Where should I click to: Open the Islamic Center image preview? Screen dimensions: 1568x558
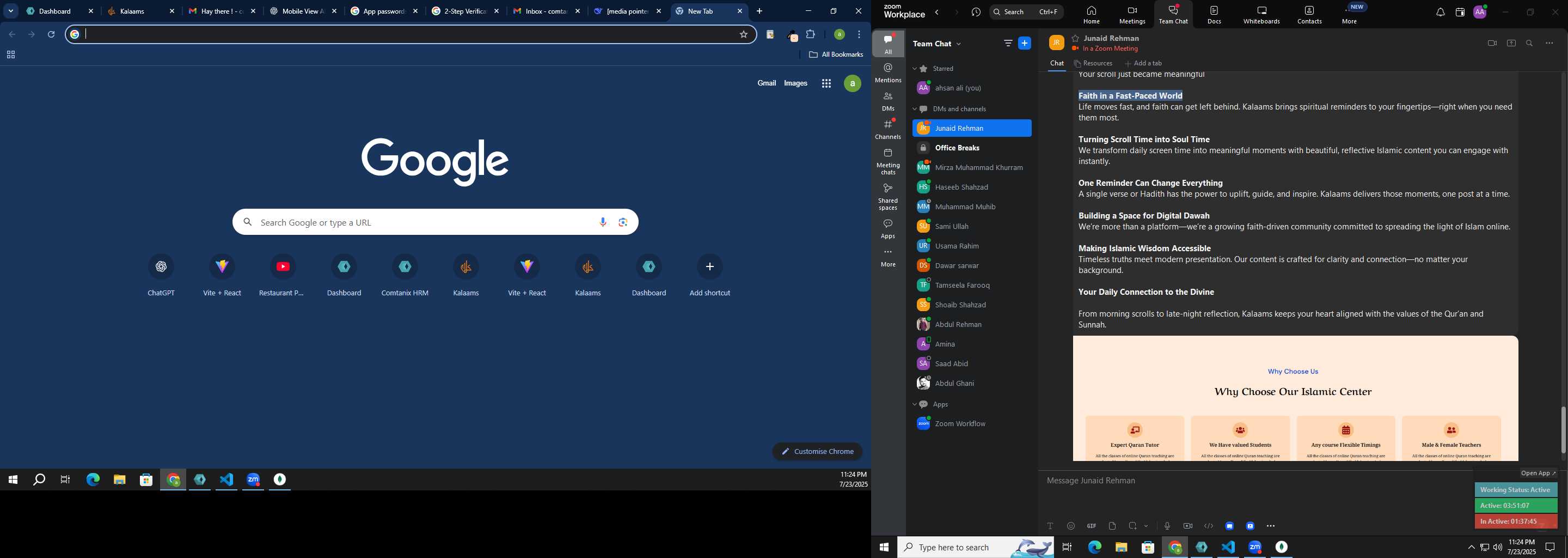pyautogui.click(x=1295, y=398)
